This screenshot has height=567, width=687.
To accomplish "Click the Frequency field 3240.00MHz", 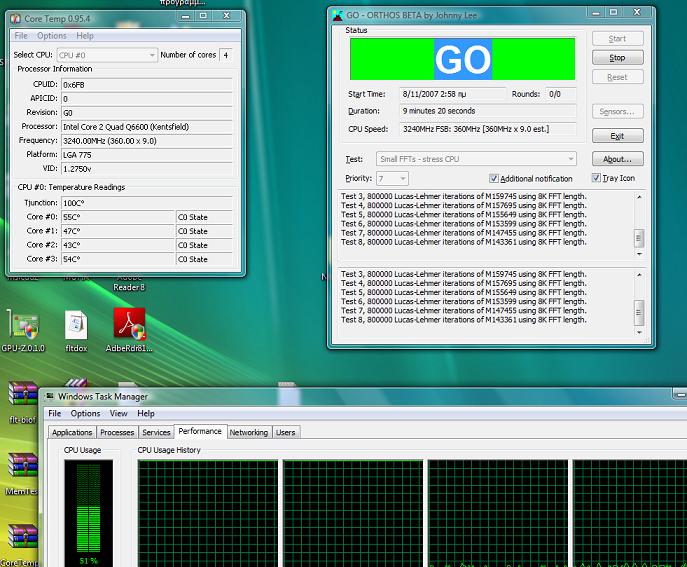I will [146, 141].
